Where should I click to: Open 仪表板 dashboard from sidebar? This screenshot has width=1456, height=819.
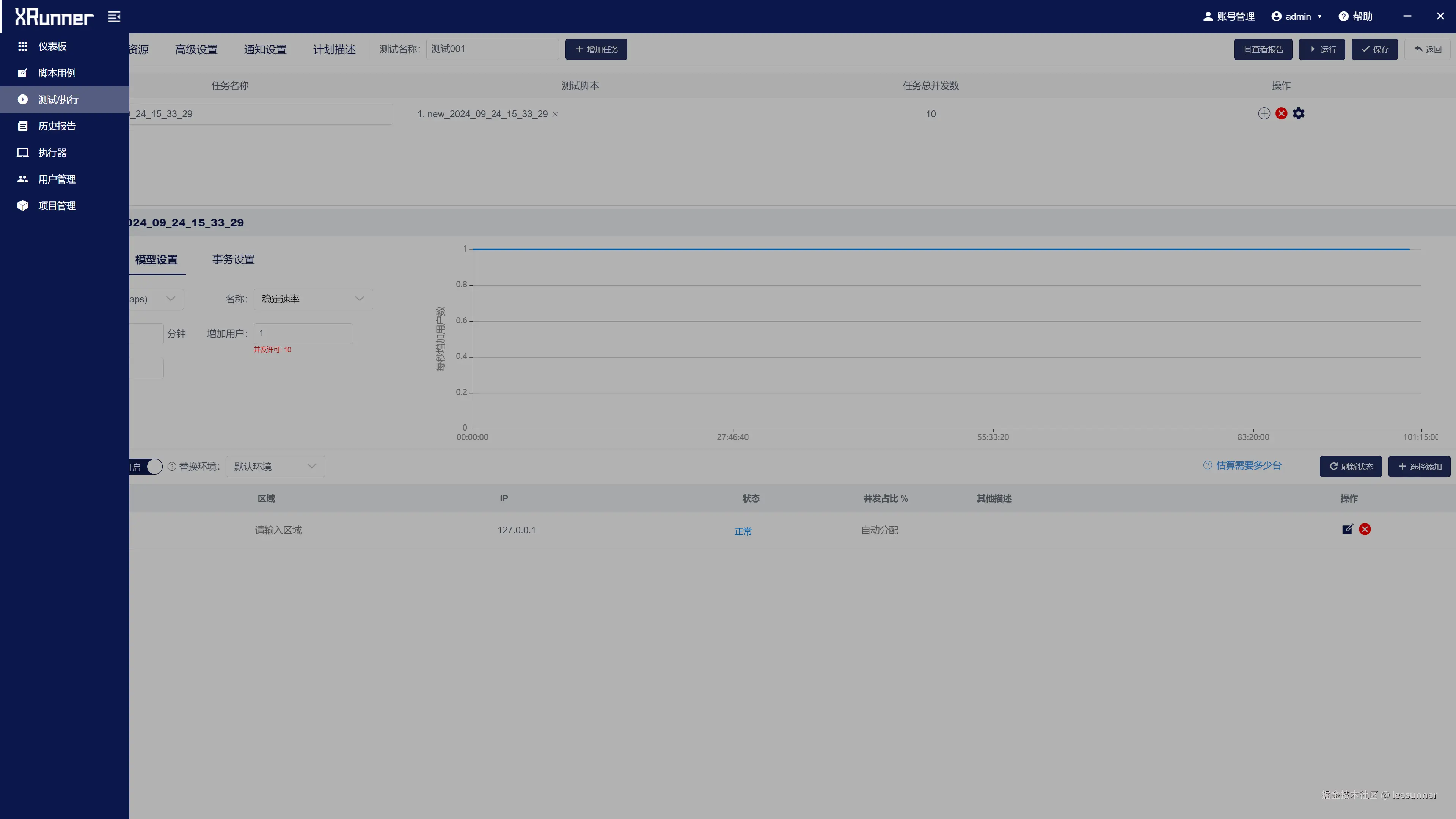[52, 46]
